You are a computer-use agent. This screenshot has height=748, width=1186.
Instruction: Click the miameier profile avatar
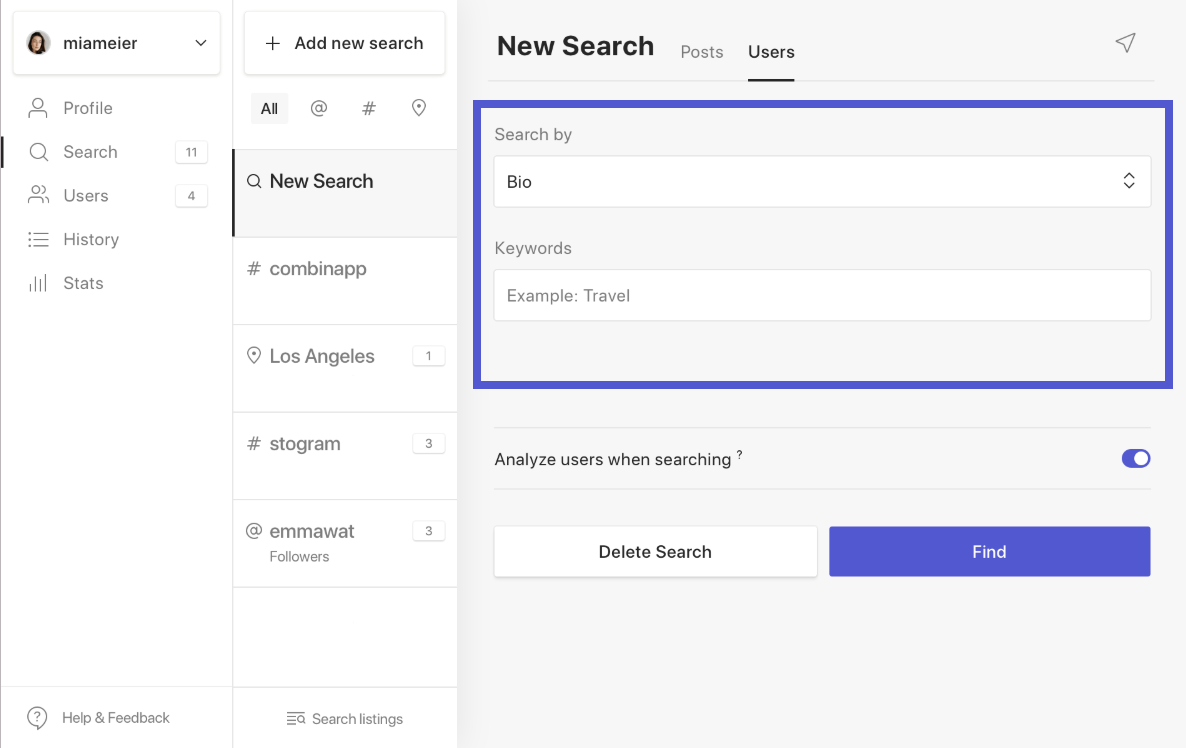(39, 43)
